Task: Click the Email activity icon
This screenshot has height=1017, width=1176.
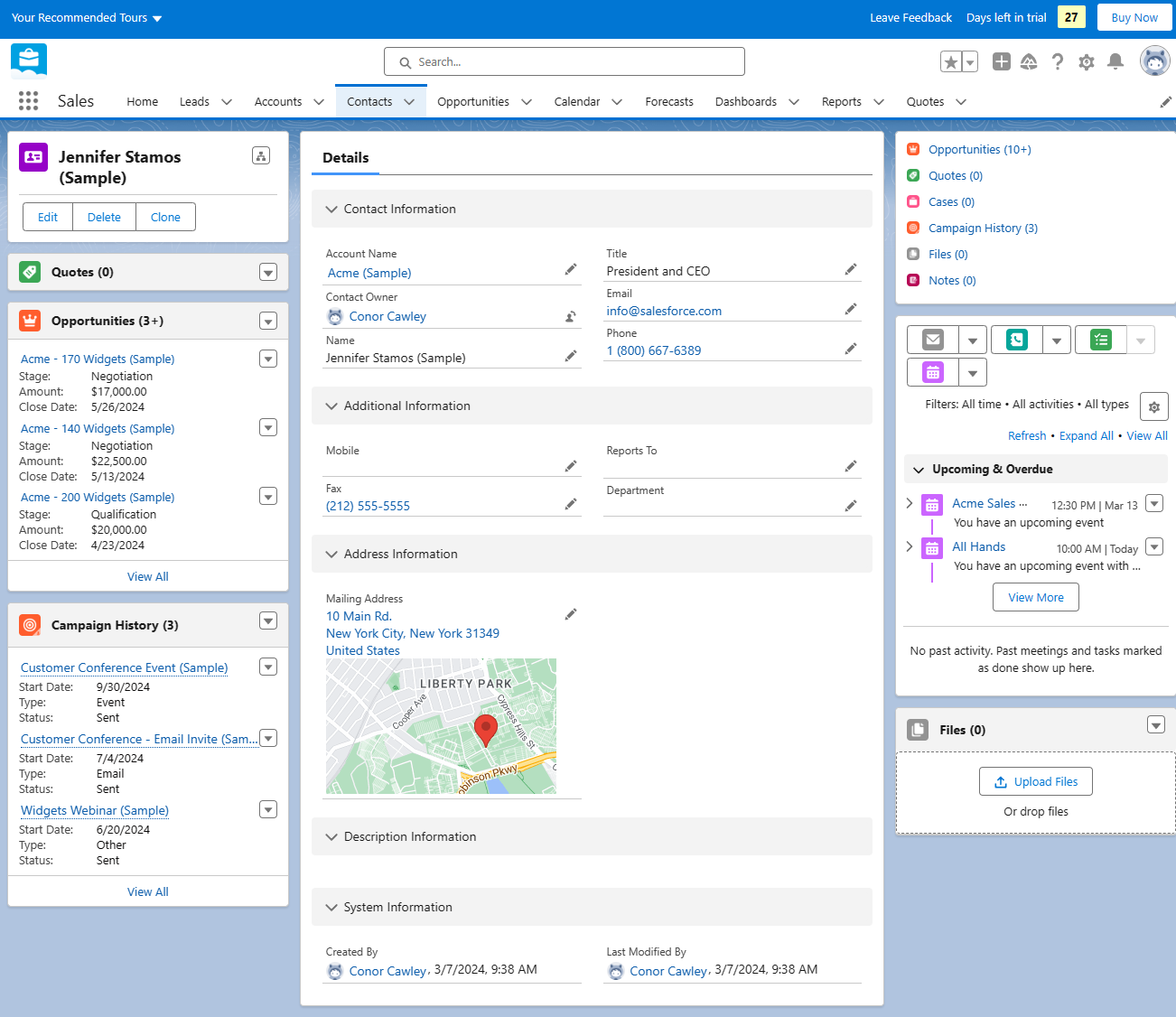Action: [x=933, y=340]
